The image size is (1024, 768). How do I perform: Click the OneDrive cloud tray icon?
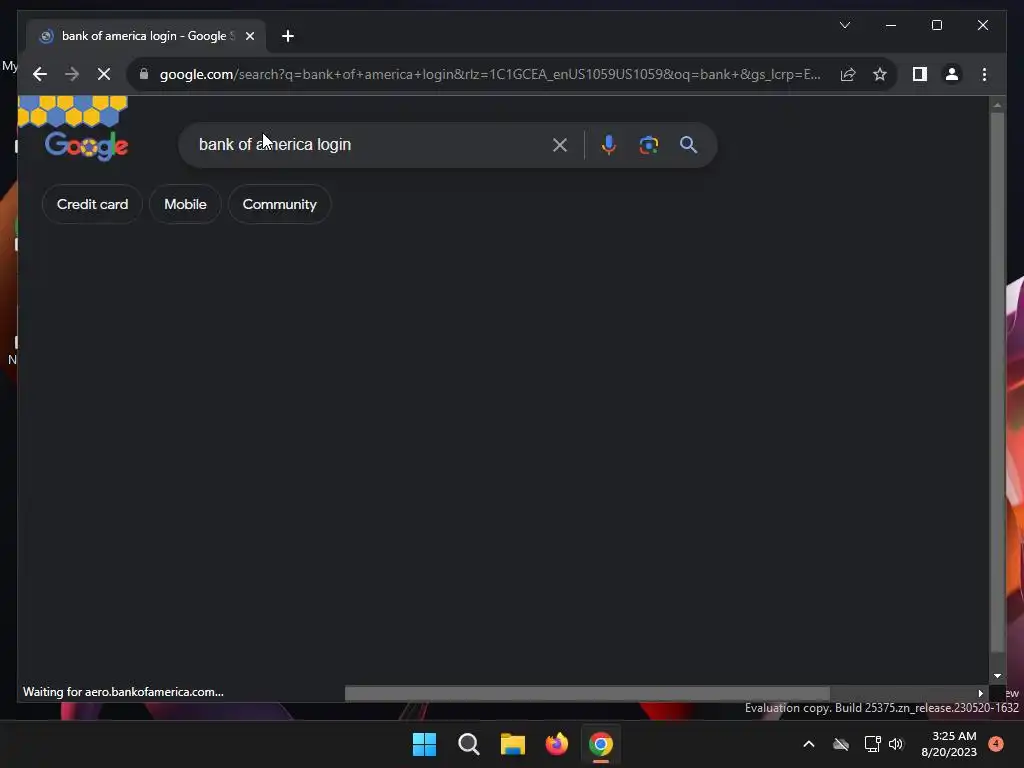841,744
